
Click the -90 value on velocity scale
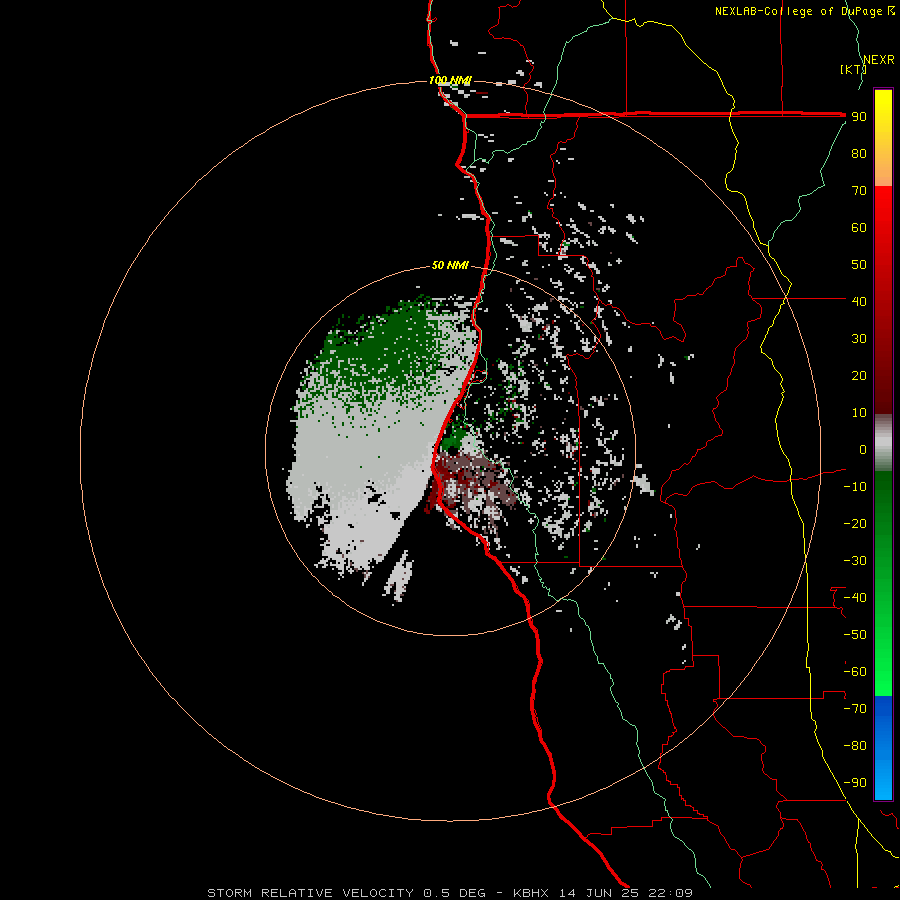point(855,783)
